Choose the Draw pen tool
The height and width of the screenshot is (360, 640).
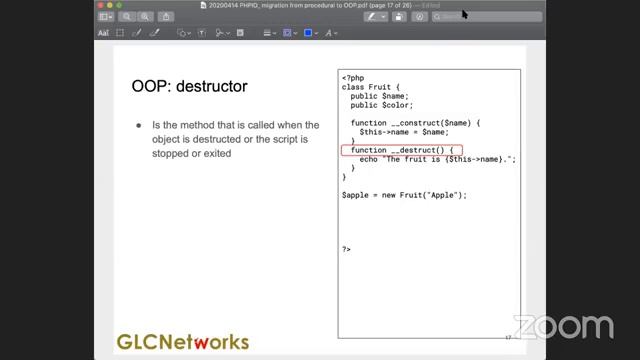(x=154, y=33)
